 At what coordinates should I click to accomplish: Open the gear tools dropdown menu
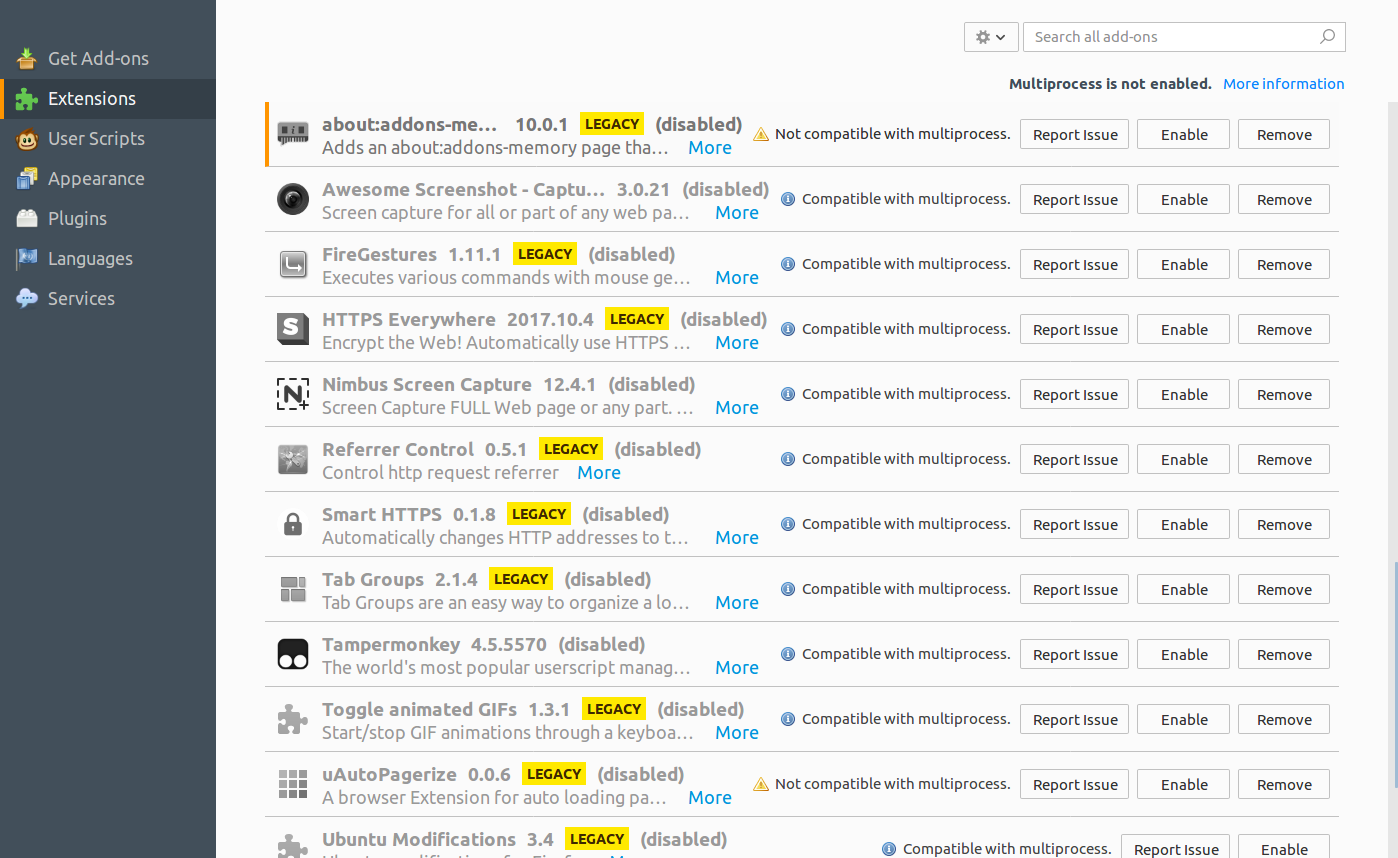991,37
